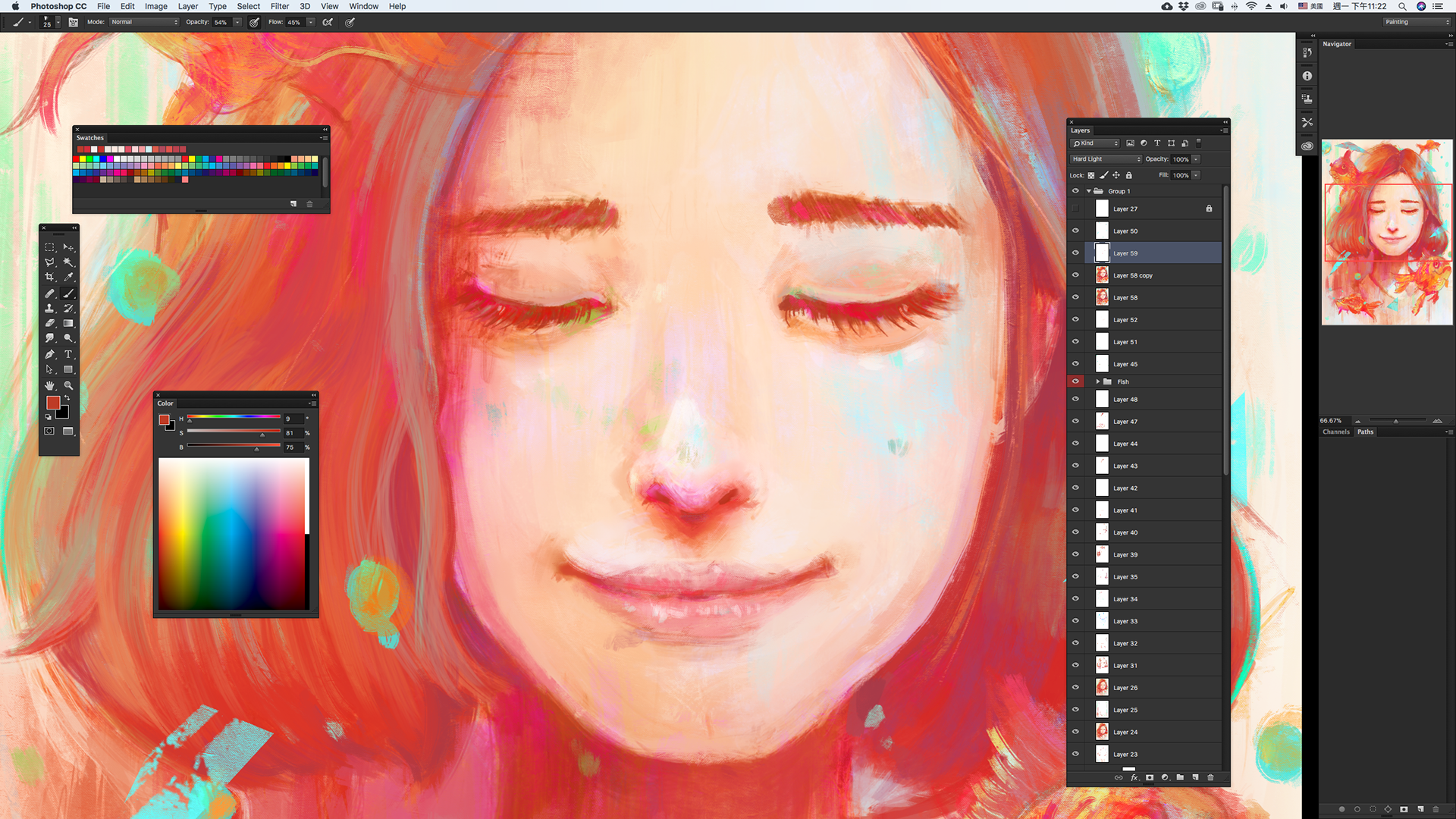Select the Pen tool
Viewport: 1456px width, 819px height.
pyautogui.click(x=49, y=354)
